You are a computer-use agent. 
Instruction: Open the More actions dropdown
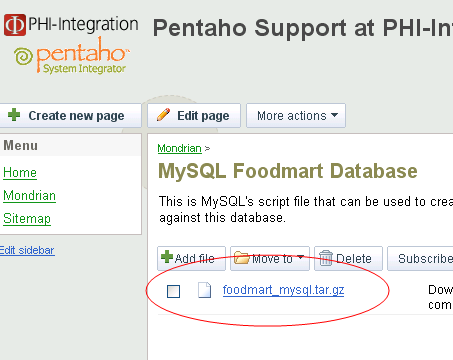[x=296, y=116]
